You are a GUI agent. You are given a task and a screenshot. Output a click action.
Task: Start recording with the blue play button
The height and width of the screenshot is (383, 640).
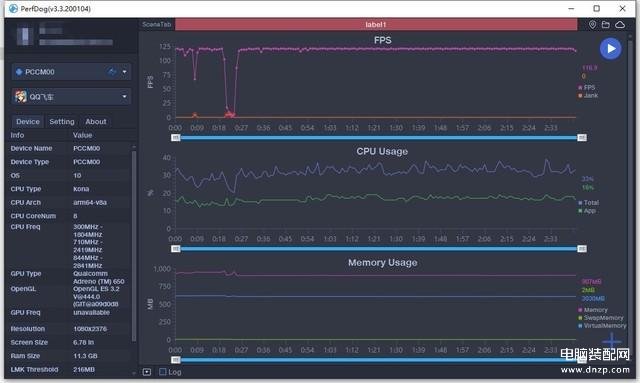611,49
